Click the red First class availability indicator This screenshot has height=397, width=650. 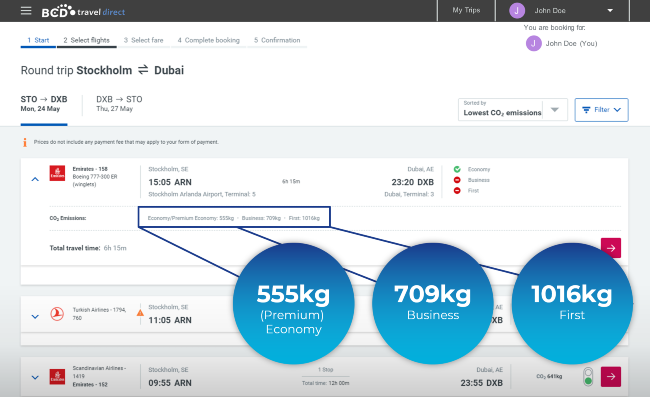tap(457, 191)
